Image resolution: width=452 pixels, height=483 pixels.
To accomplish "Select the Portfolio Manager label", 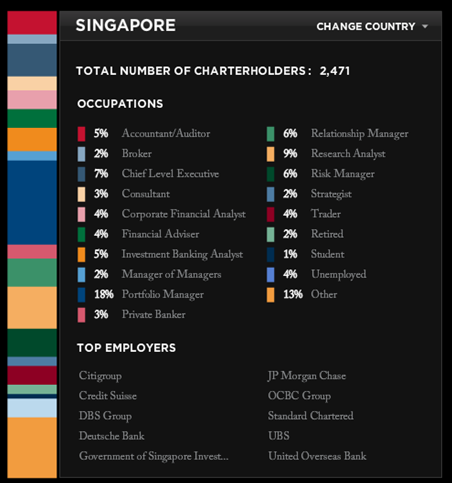I will coord(163,295).
